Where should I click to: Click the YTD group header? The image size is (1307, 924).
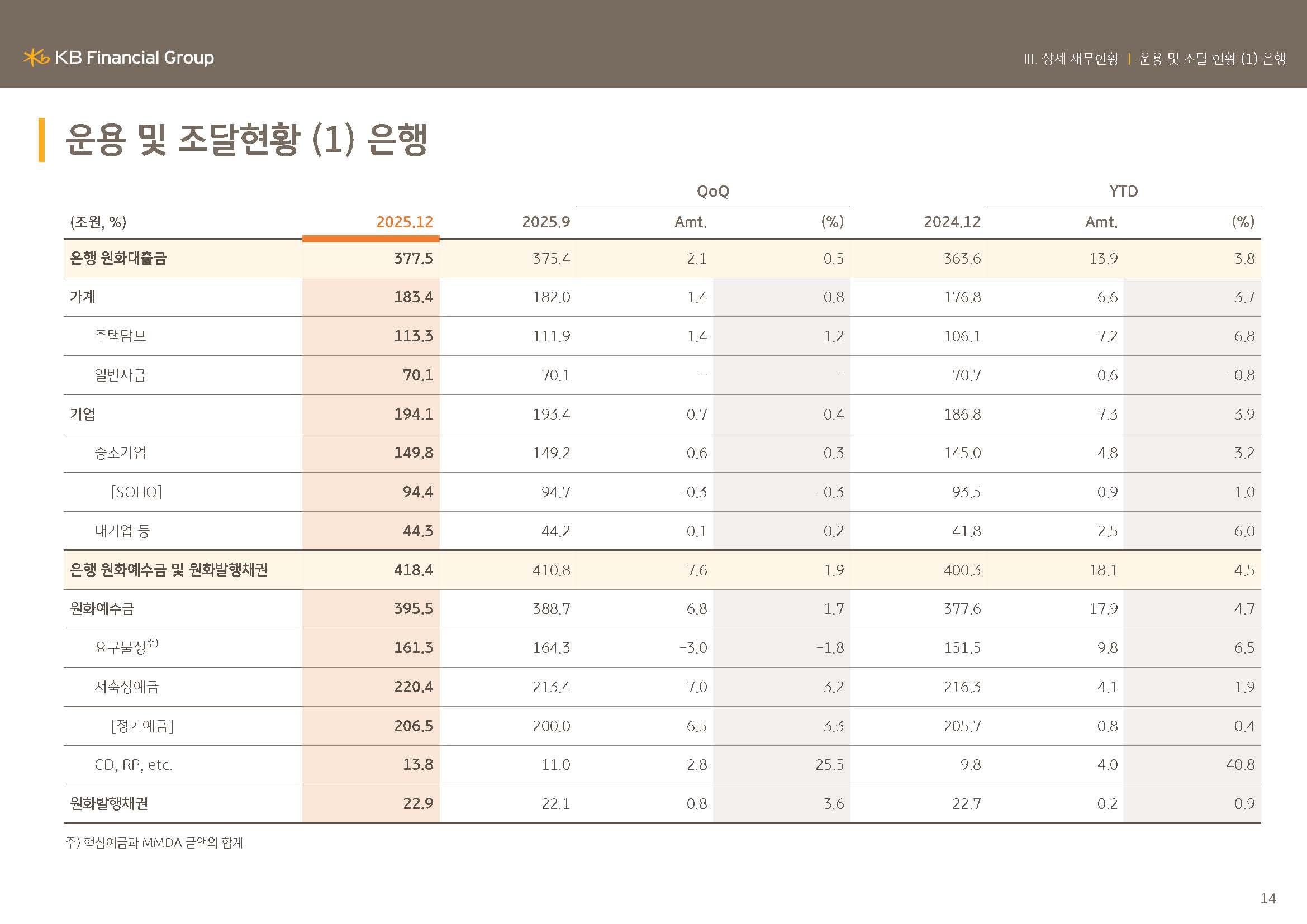click(x=1123, y=191)
